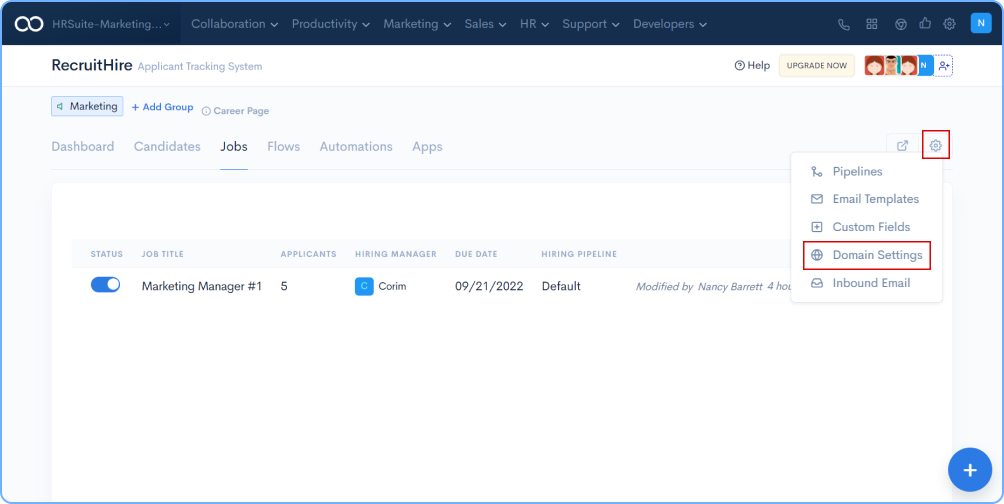Screen dimensions: 1004x504
Task: Open the Productivity dropdown menu
Action: [330, 24]
